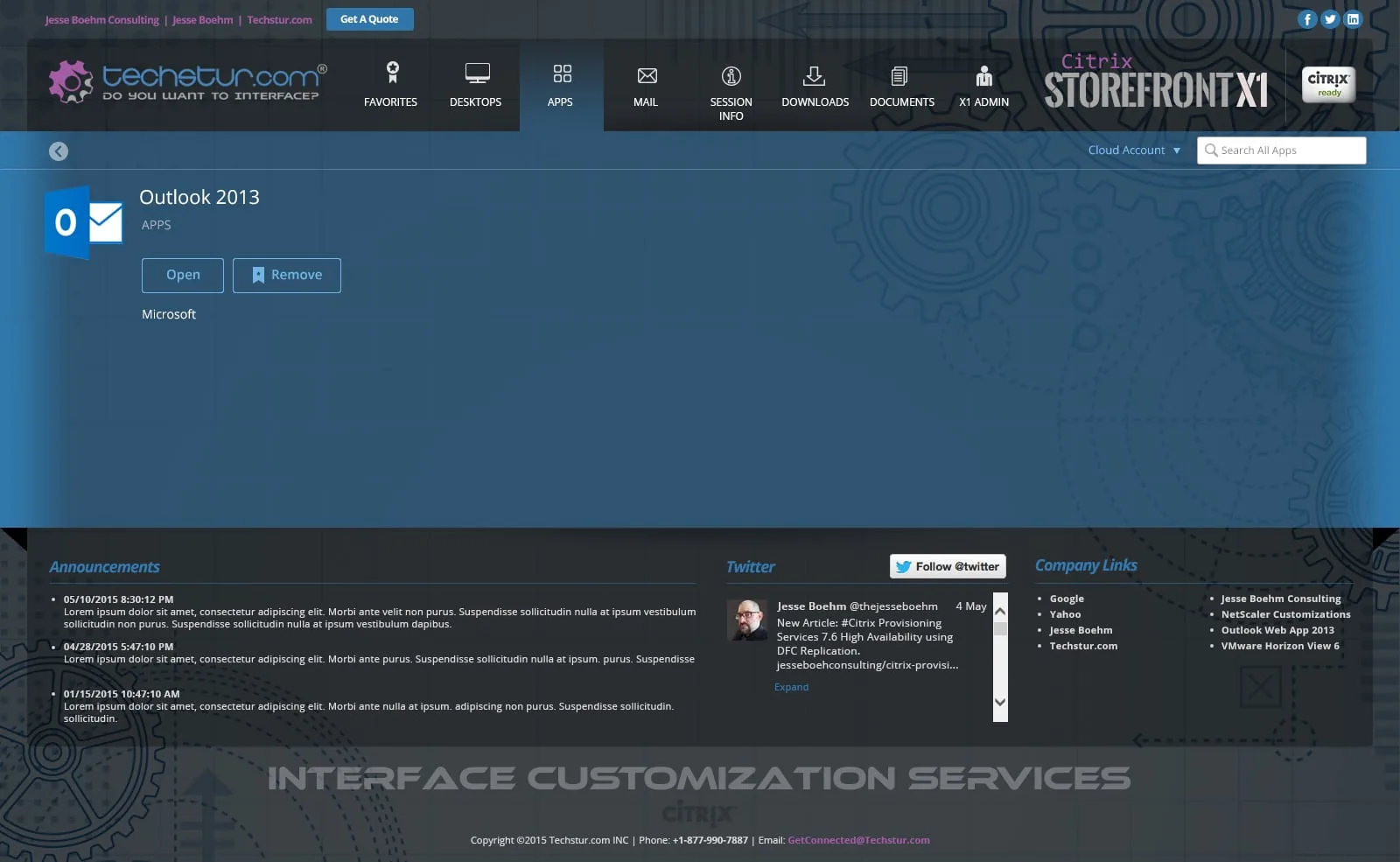Click the Mail menu label
Image resolution: width=1400 pixels, height=862 pixels.
646,102
